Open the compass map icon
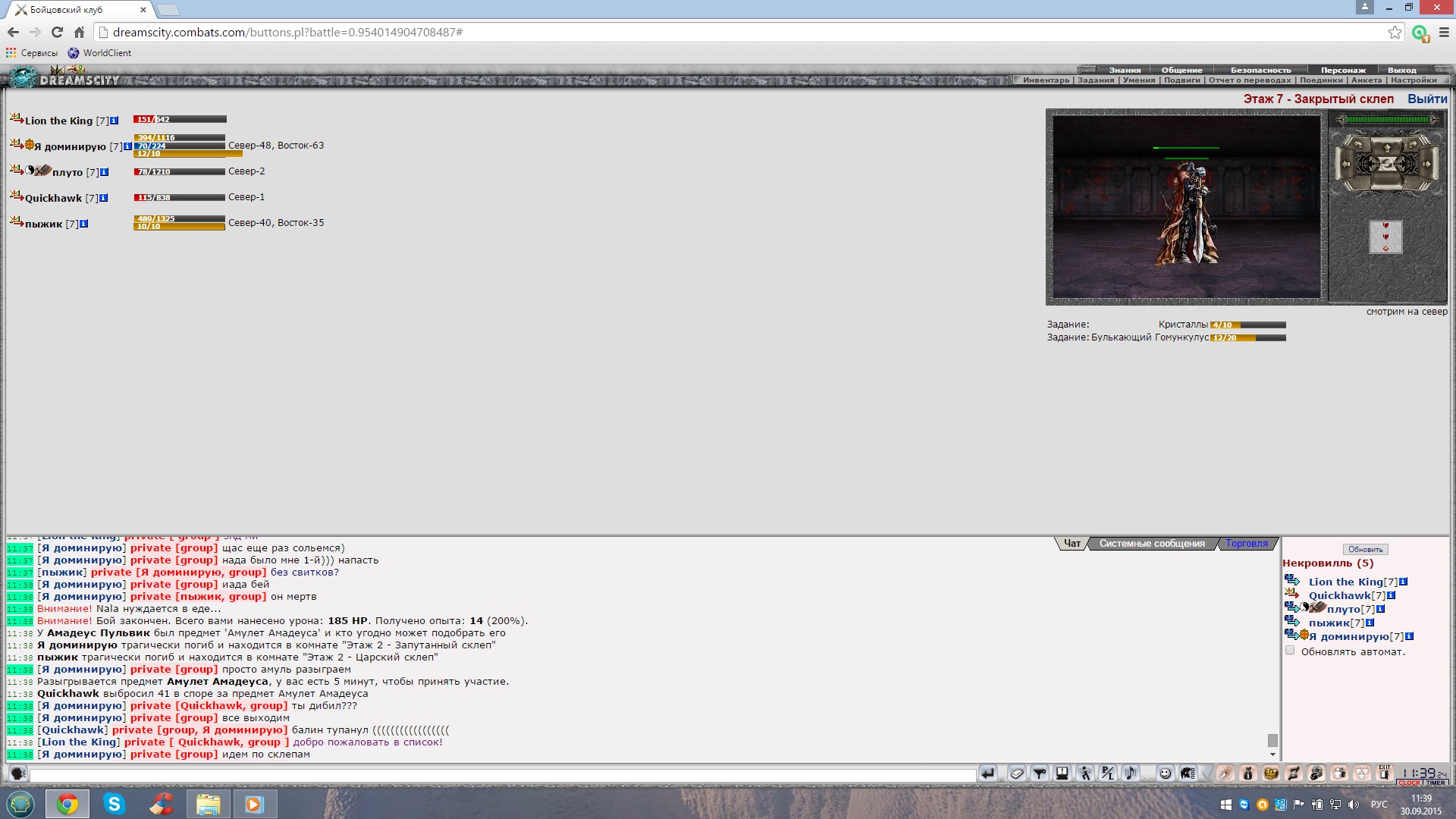The image size is (1456, 819). click(1225, 773)
